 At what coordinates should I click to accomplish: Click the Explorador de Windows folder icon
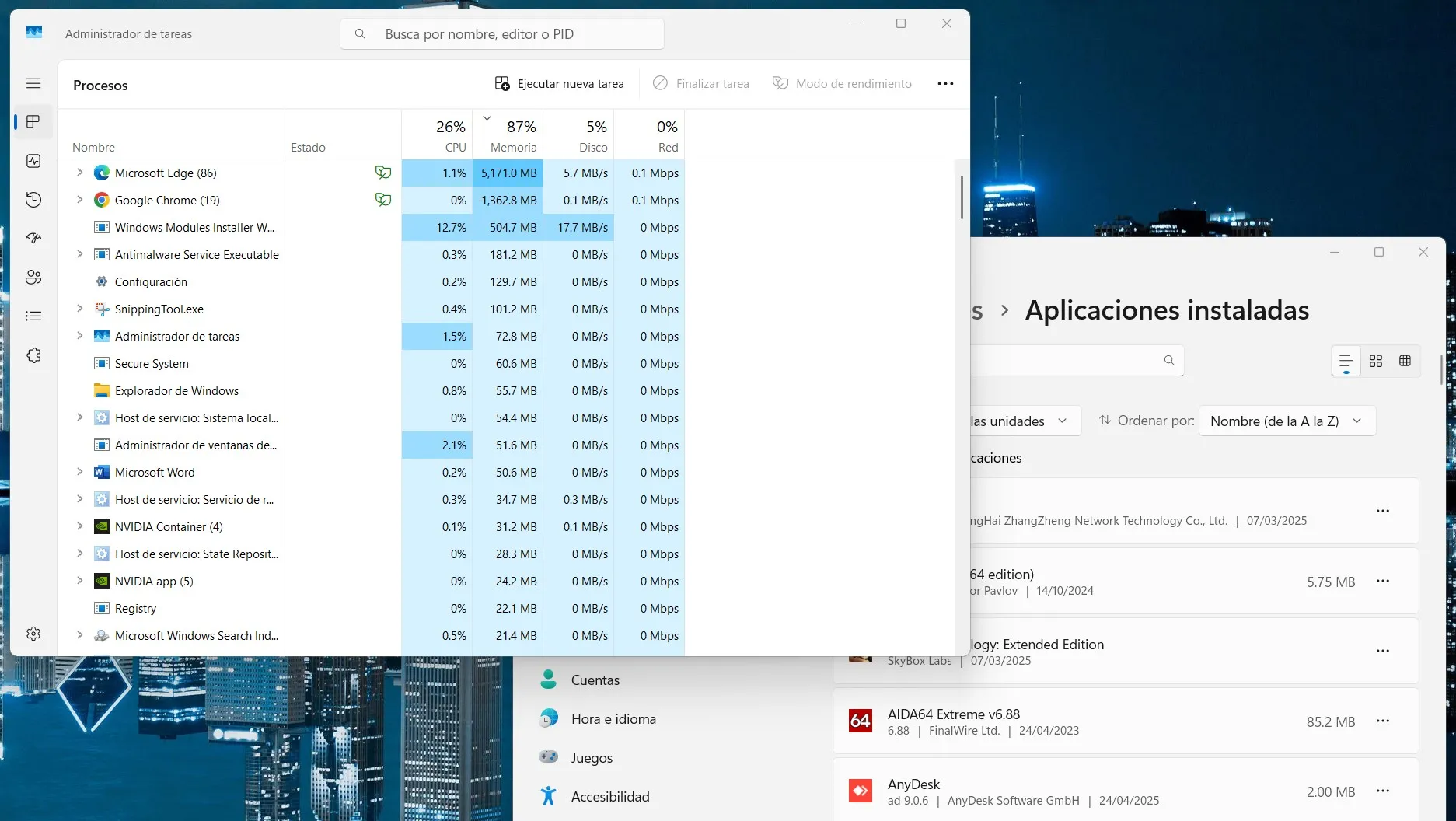[101, 390]
